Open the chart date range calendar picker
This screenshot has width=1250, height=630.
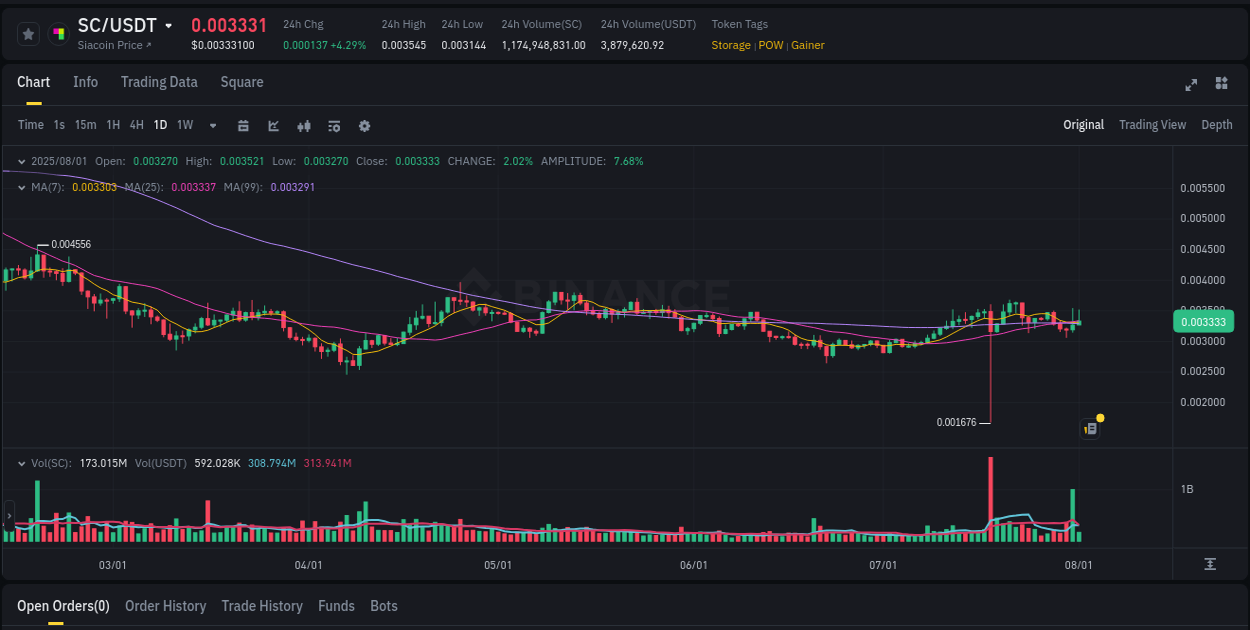[x=243, y=125]
